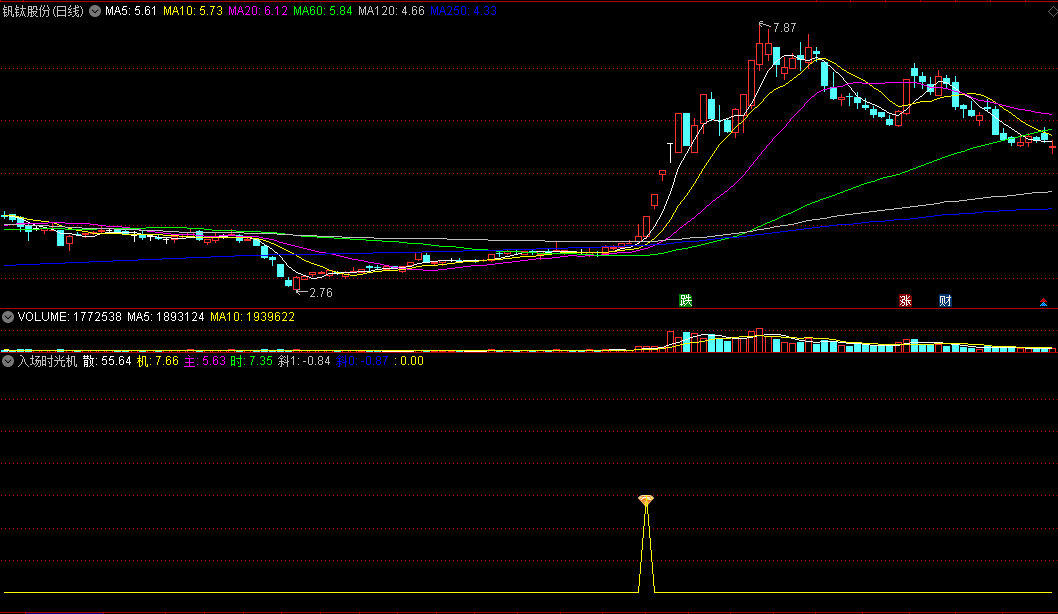Click the yellow : 0.00 value
1058x614 pixels.
pyautogui.click(x=409, y=361)
